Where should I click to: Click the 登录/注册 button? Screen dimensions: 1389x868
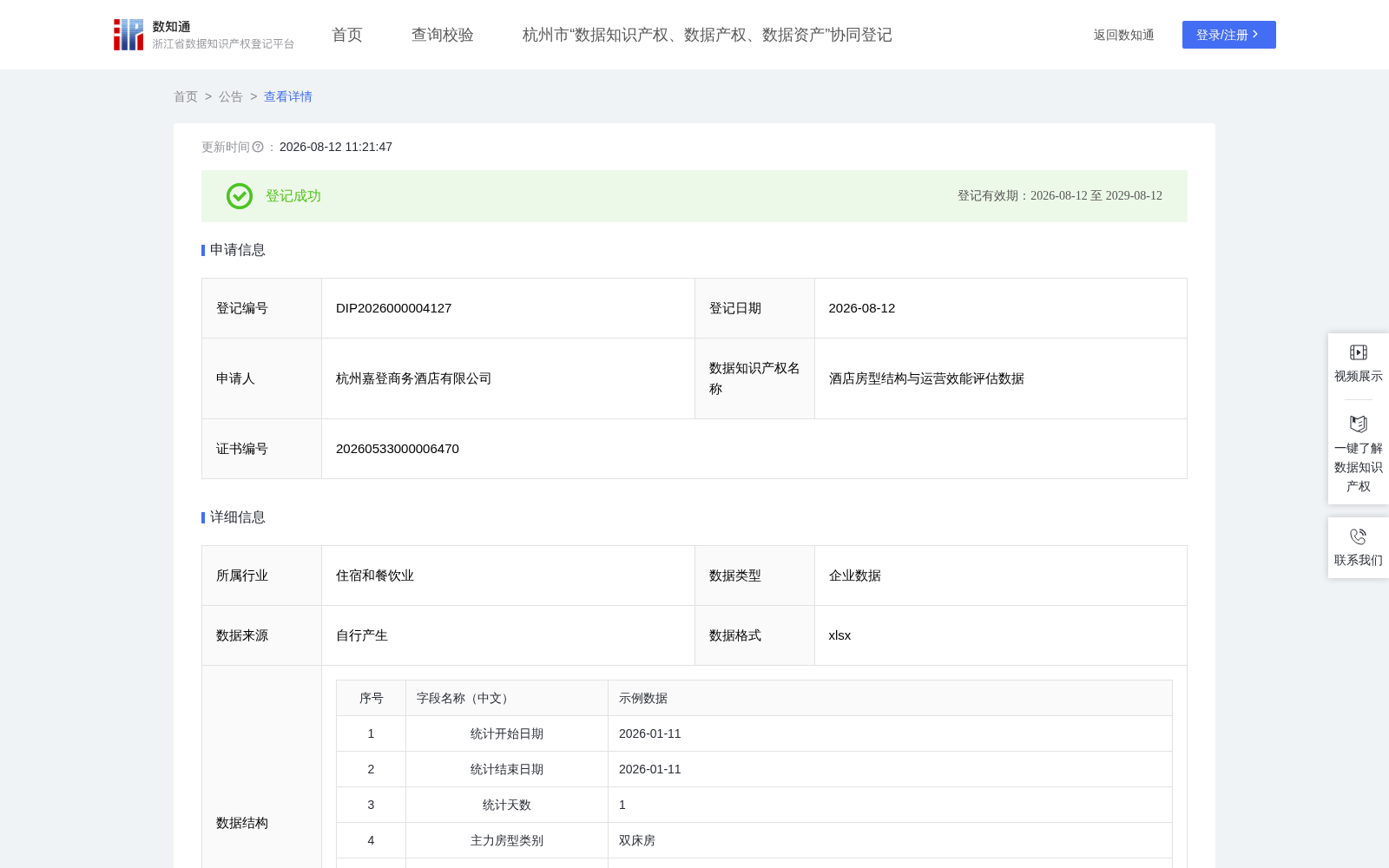[1229, 35]
